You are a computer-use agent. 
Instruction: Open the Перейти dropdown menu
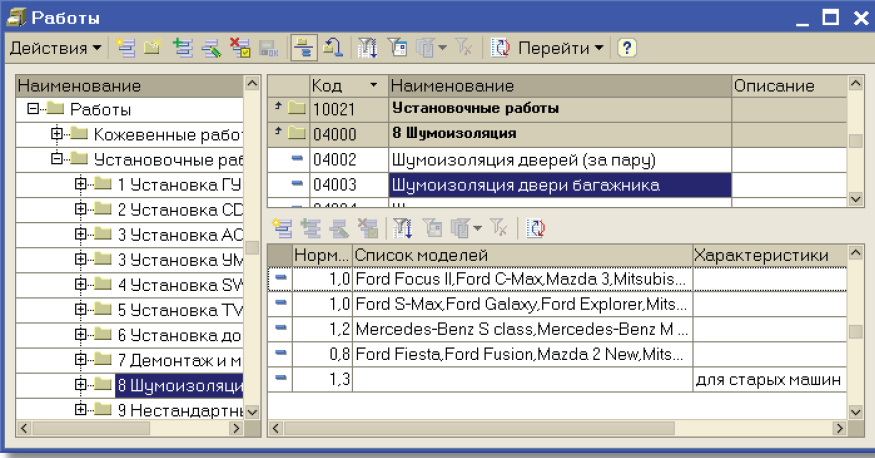pos(560,48)
